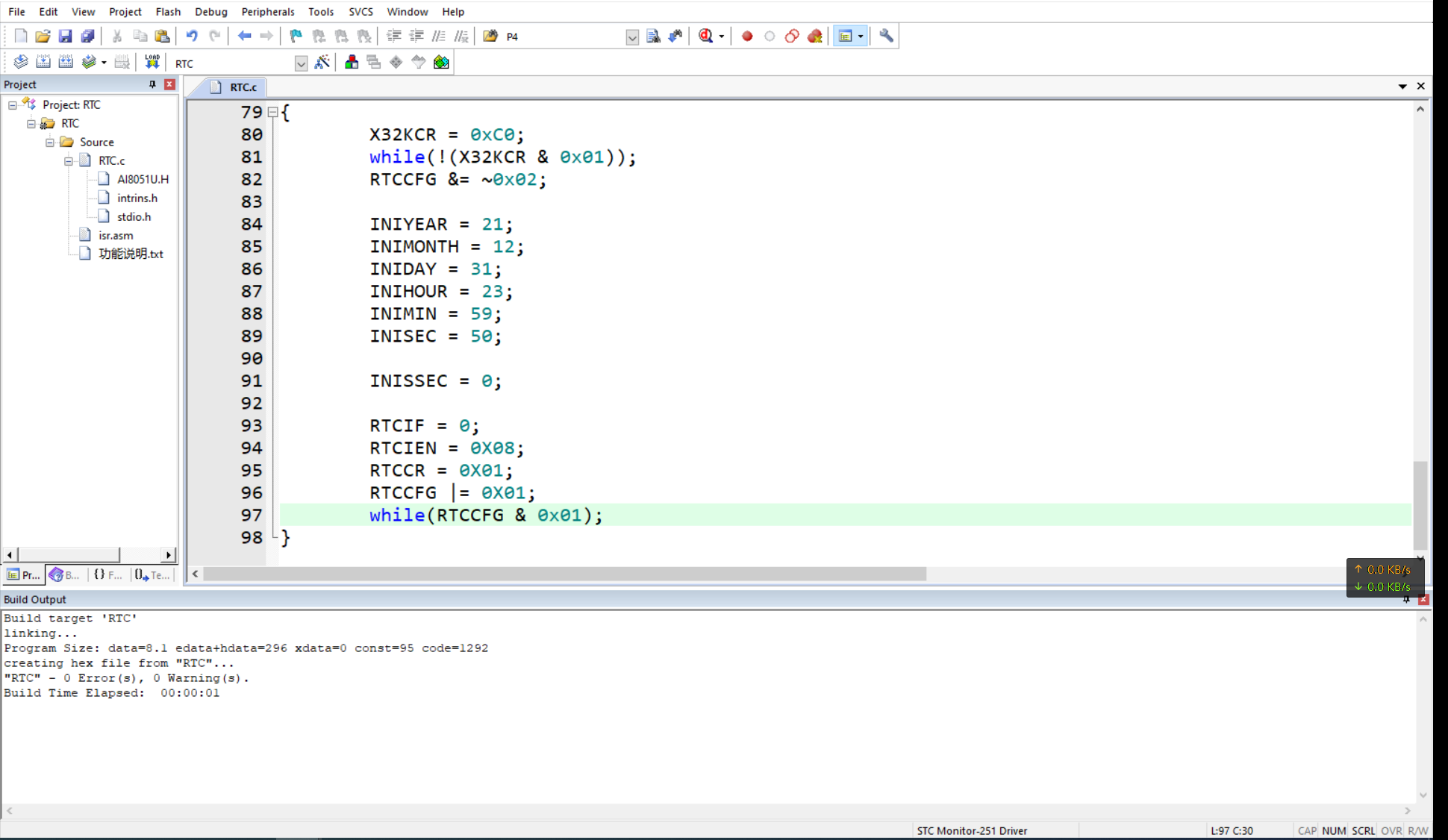Navigate backwards with the blue left arrow
Image resolution: width=1448 pixels, height=840 pixels.
[244, 36]
